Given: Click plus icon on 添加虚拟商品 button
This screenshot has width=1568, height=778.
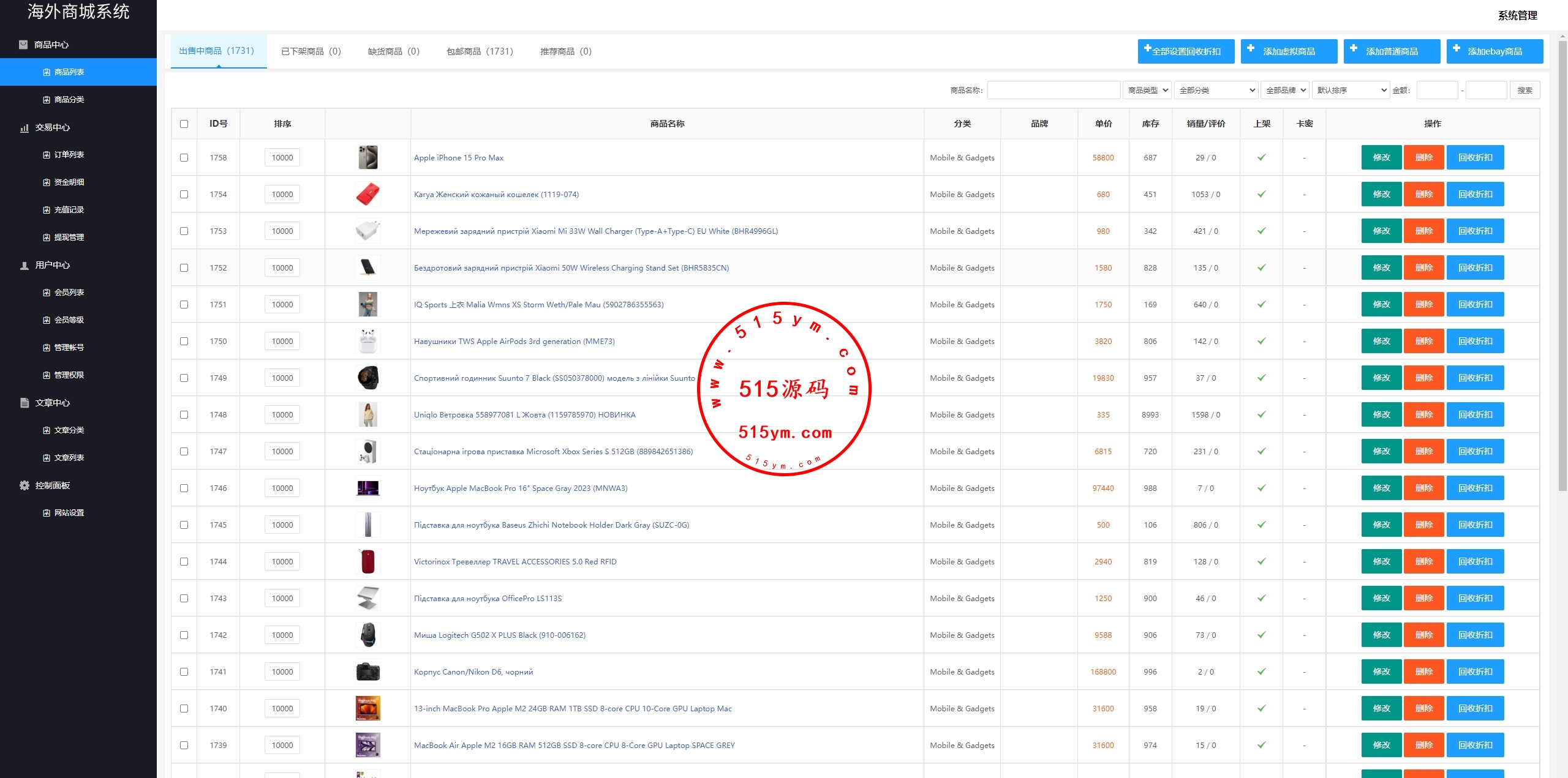Looking at the screenshot, I should 1251,48.
